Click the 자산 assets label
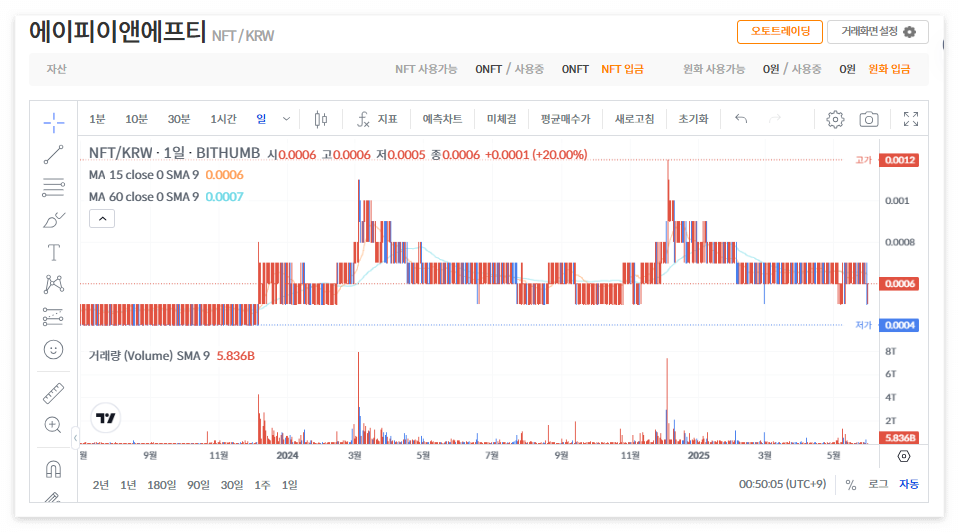 [x=56, y=69]
